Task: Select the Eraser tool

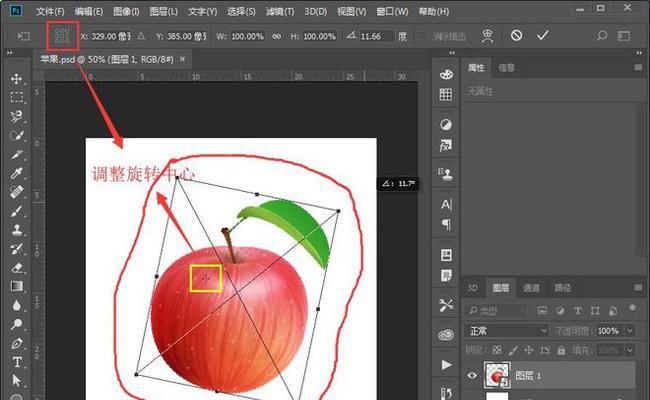Action: click(17, 268)
